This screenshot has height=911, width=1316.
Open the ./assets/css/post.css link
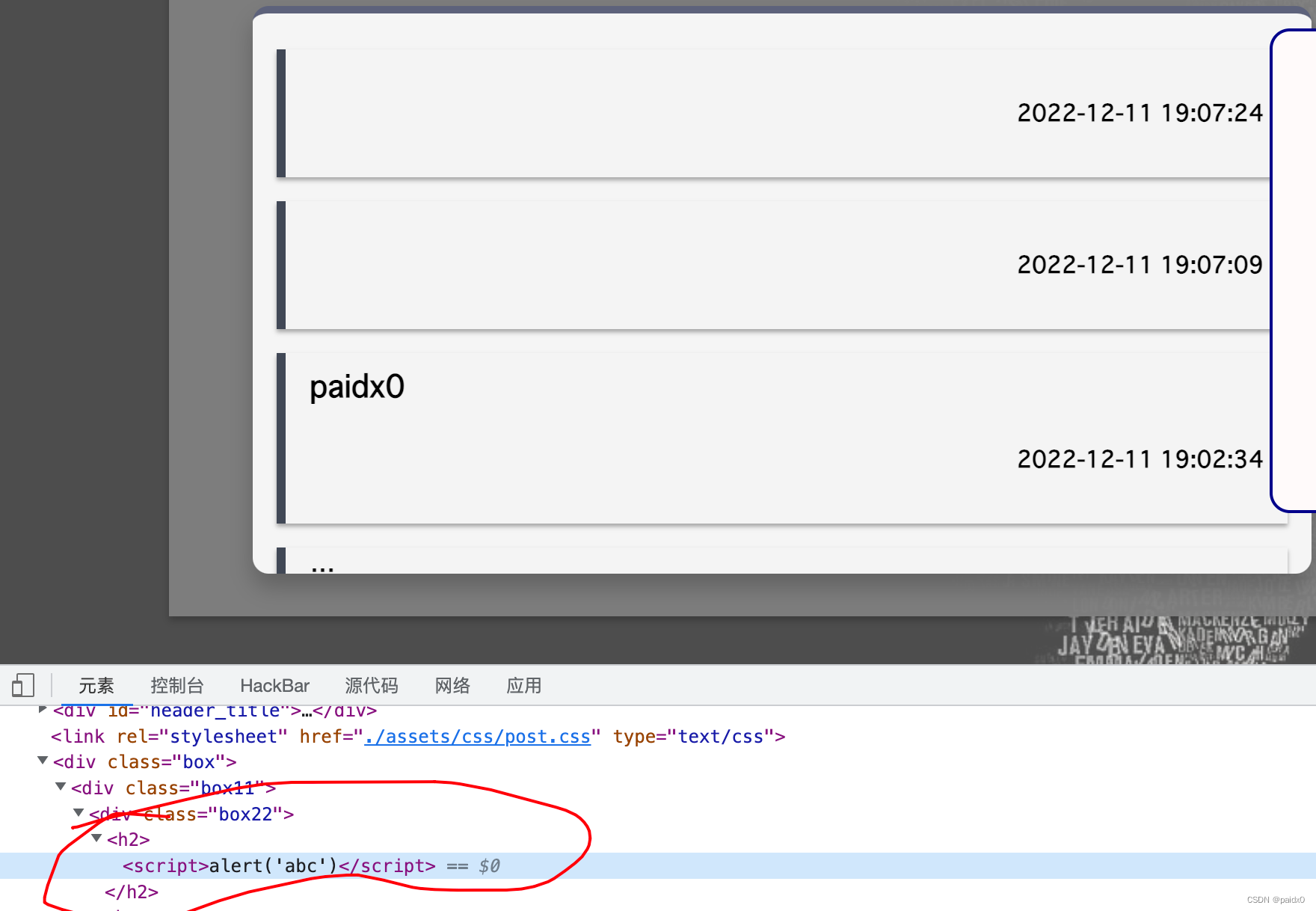point(477,737)
